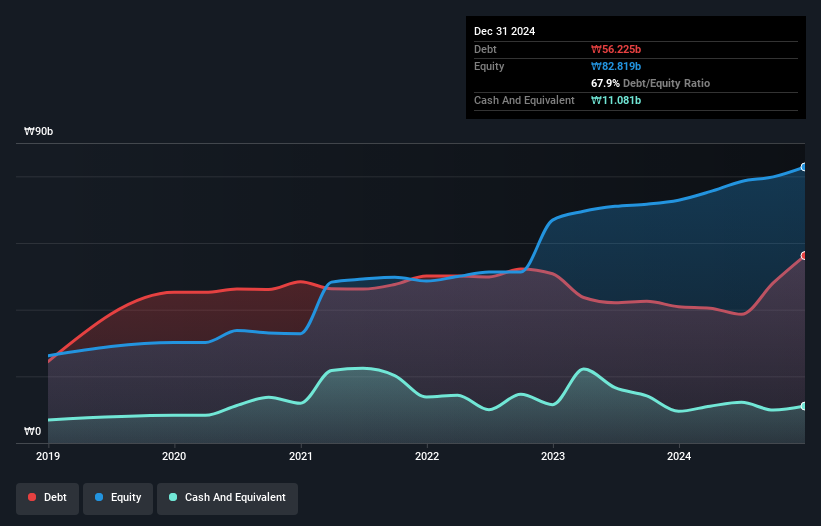Click the tooltip's Cash And Equivalent label
Viewport: 821px width, 526px height.
tap(524, 100)
